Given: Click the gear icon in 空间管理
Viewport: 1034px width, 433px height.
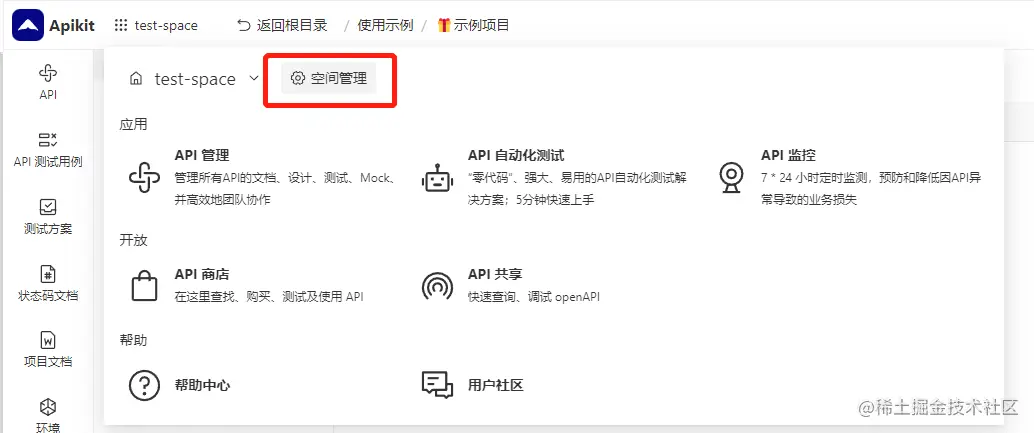Looking at the screenshot, I should [297, 78].
